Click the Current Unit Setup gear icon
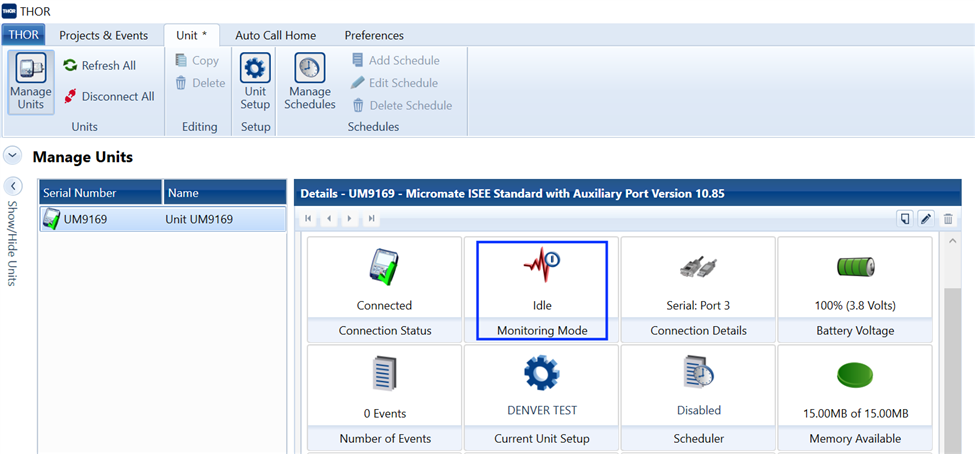This screenshot has height=454, width=975. pos(542,373)
